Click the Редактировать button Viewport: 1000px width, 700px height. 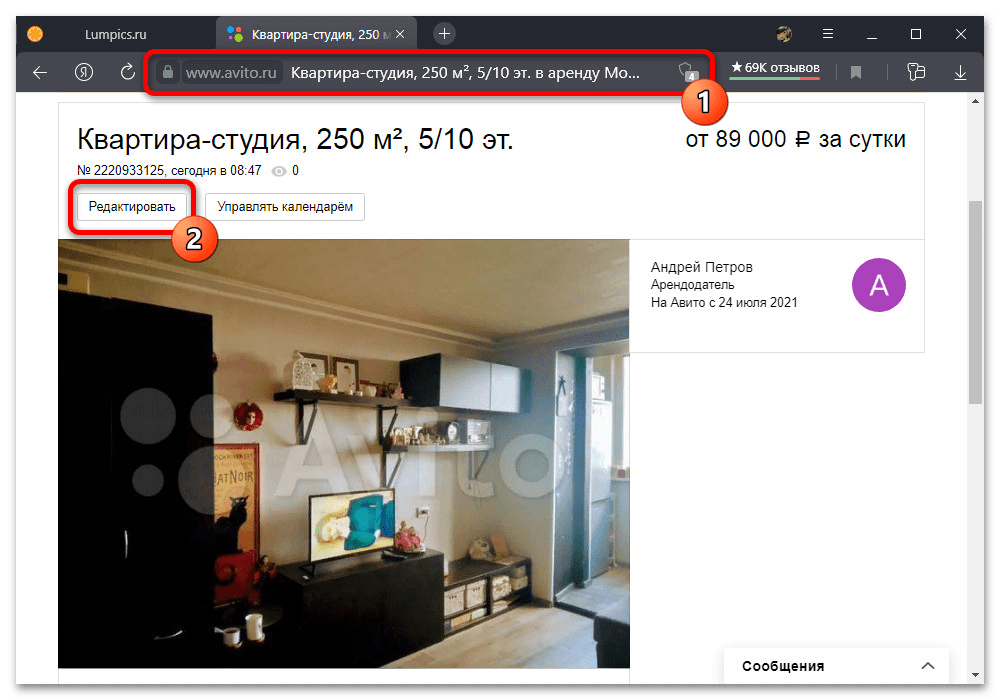pyautogui.click(x=131, y=206)
